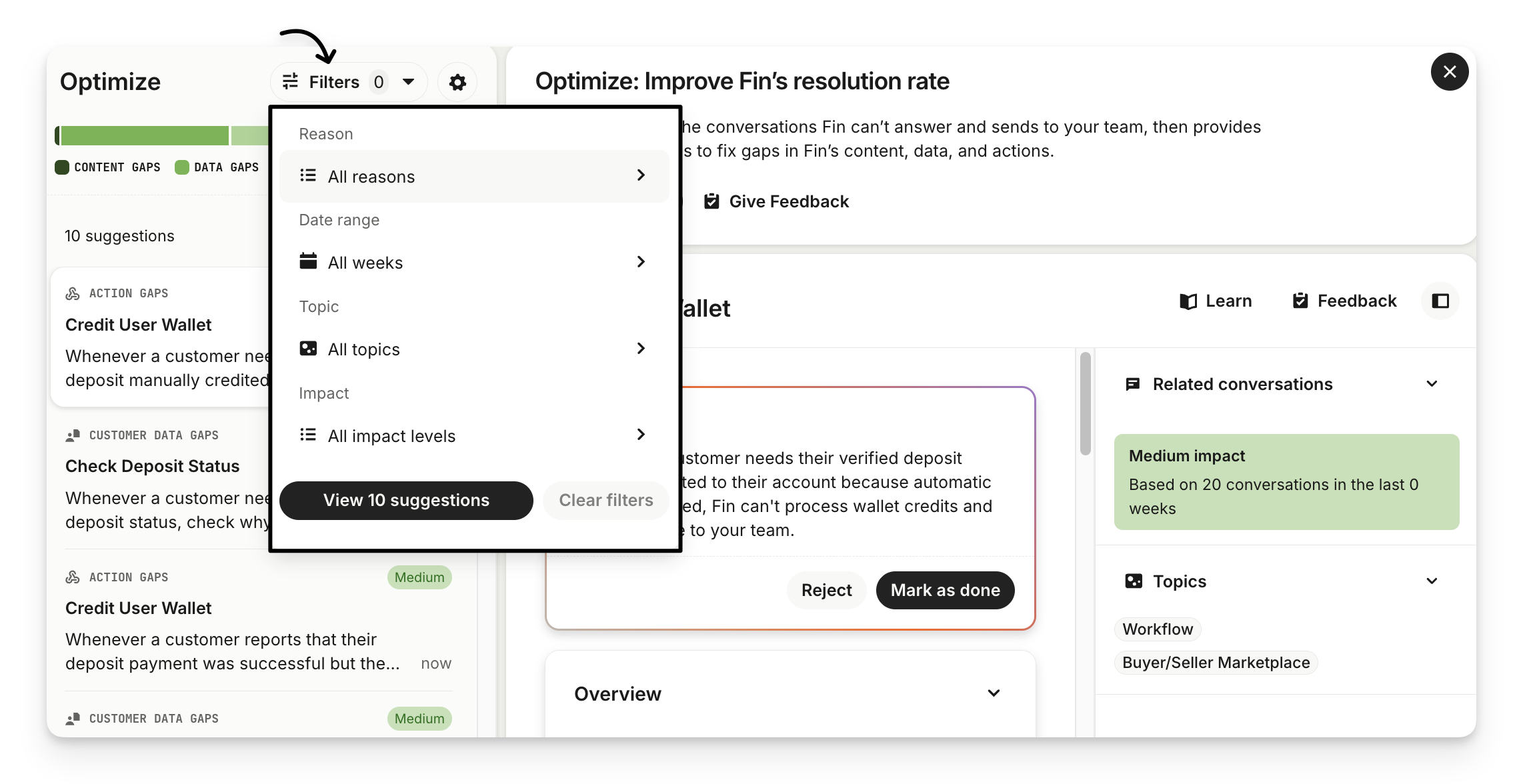This screenshot has height=784, width=1523.
Task: Expand the Overview section chevron
Action: (x=994, y=693)
